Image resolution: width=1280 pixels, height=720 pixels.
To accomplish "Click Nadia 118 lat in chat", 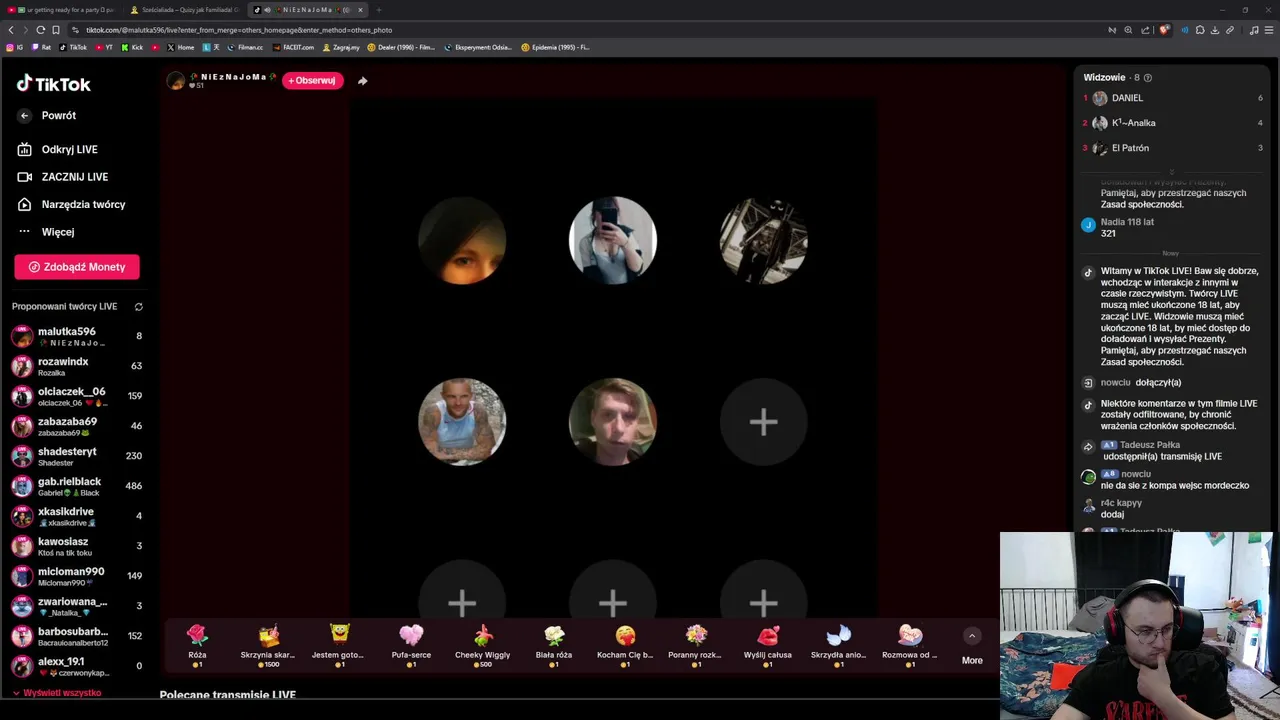I will 1127,222.
